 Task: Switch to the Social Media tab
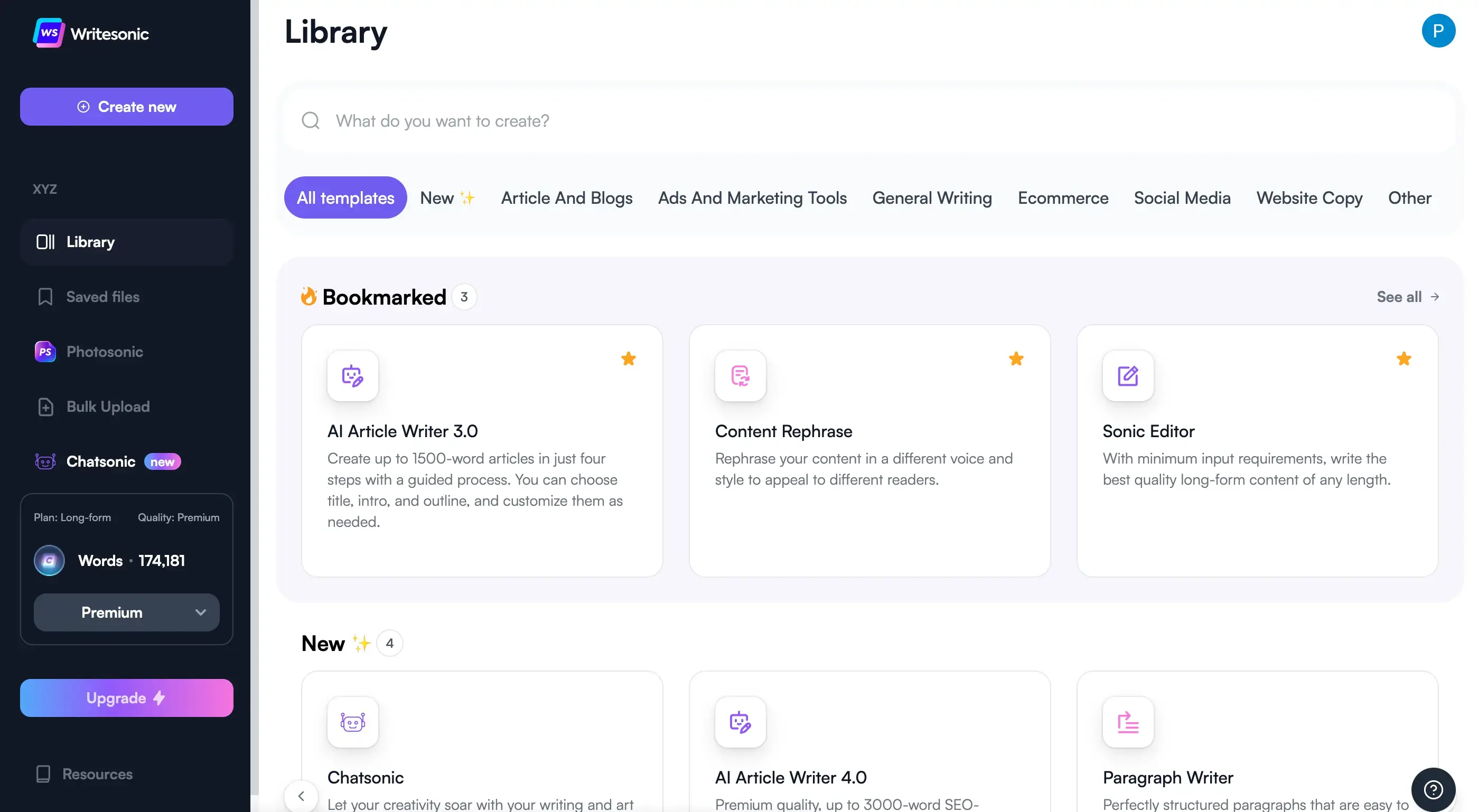1182,198
